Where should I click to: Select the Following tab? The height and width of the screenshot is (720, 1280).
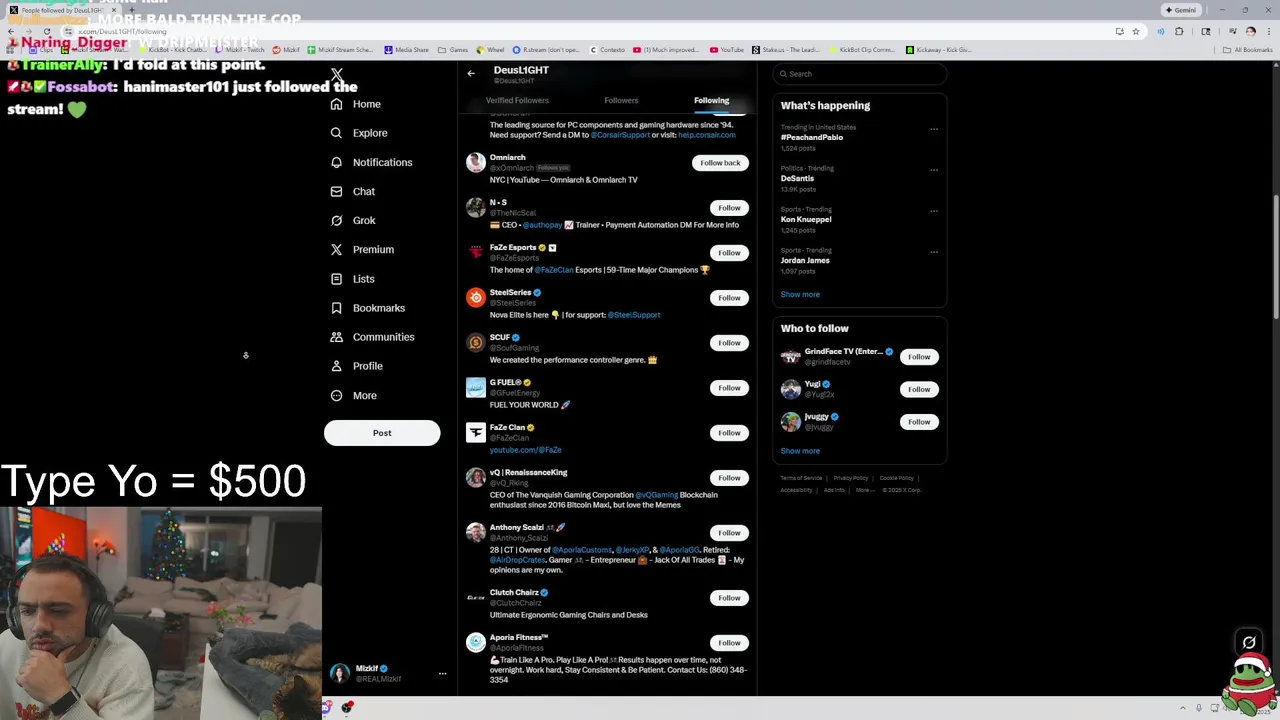click(712, 100)
